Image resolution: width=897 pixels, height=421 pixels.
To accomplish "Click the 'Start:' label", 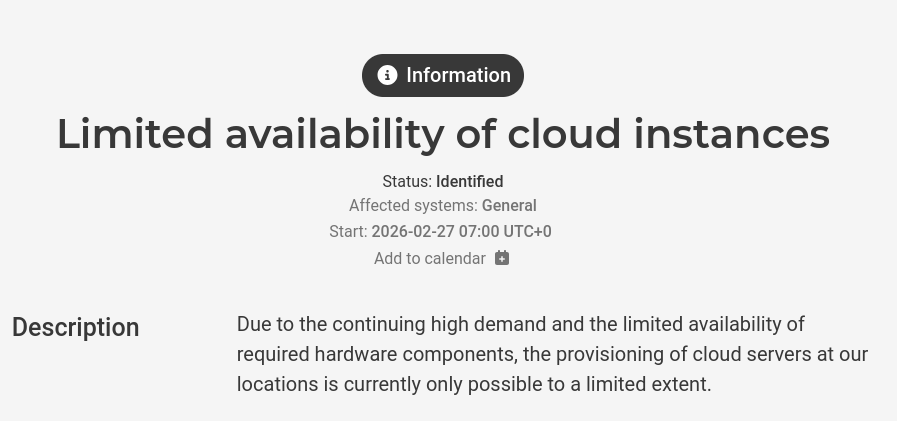I will click(348, 232).
